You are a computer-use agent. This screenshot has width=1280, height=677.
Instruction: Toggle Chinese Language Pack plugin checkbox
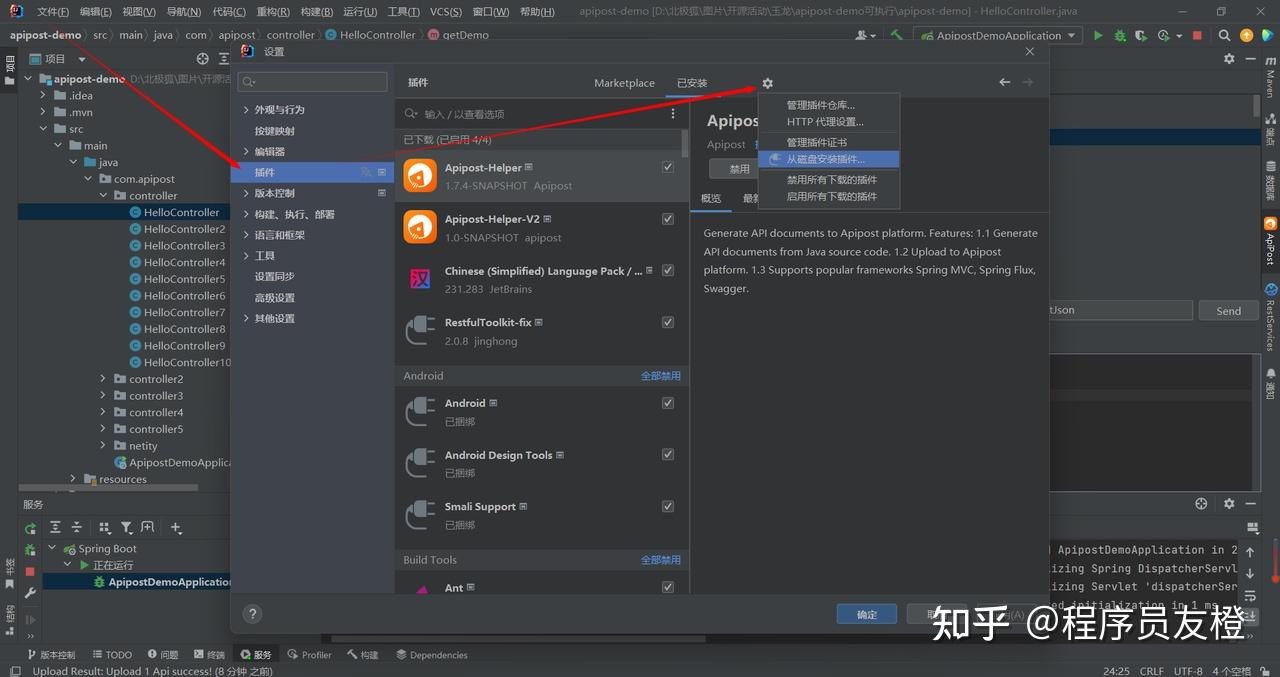click(668, 270)
